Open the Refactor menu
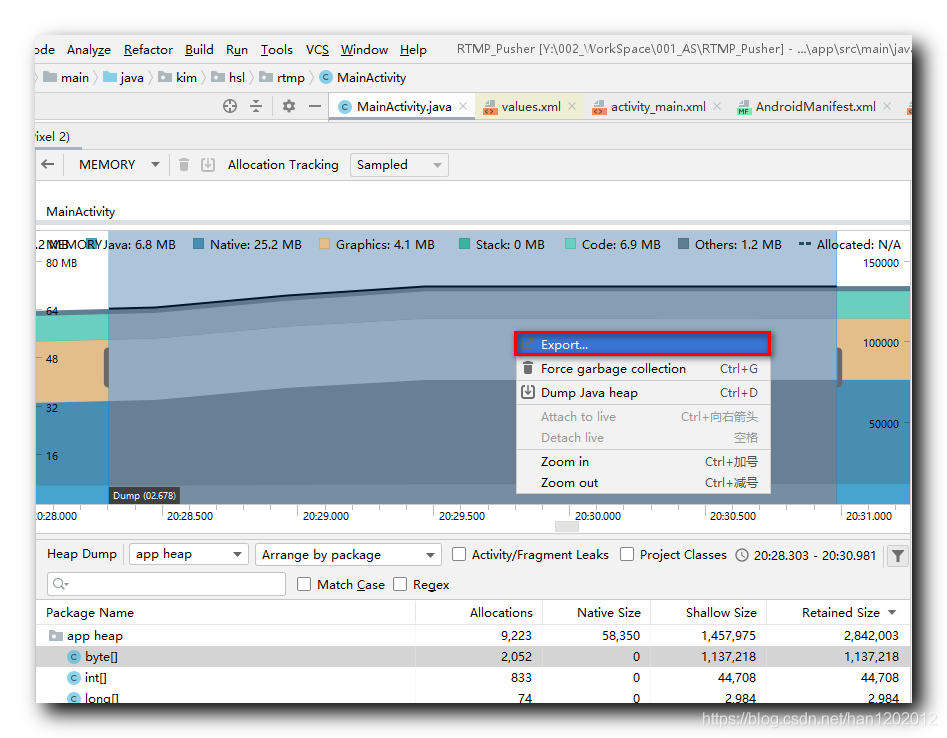Viewport: 947px width, 738px height. [x=148, y=50]
